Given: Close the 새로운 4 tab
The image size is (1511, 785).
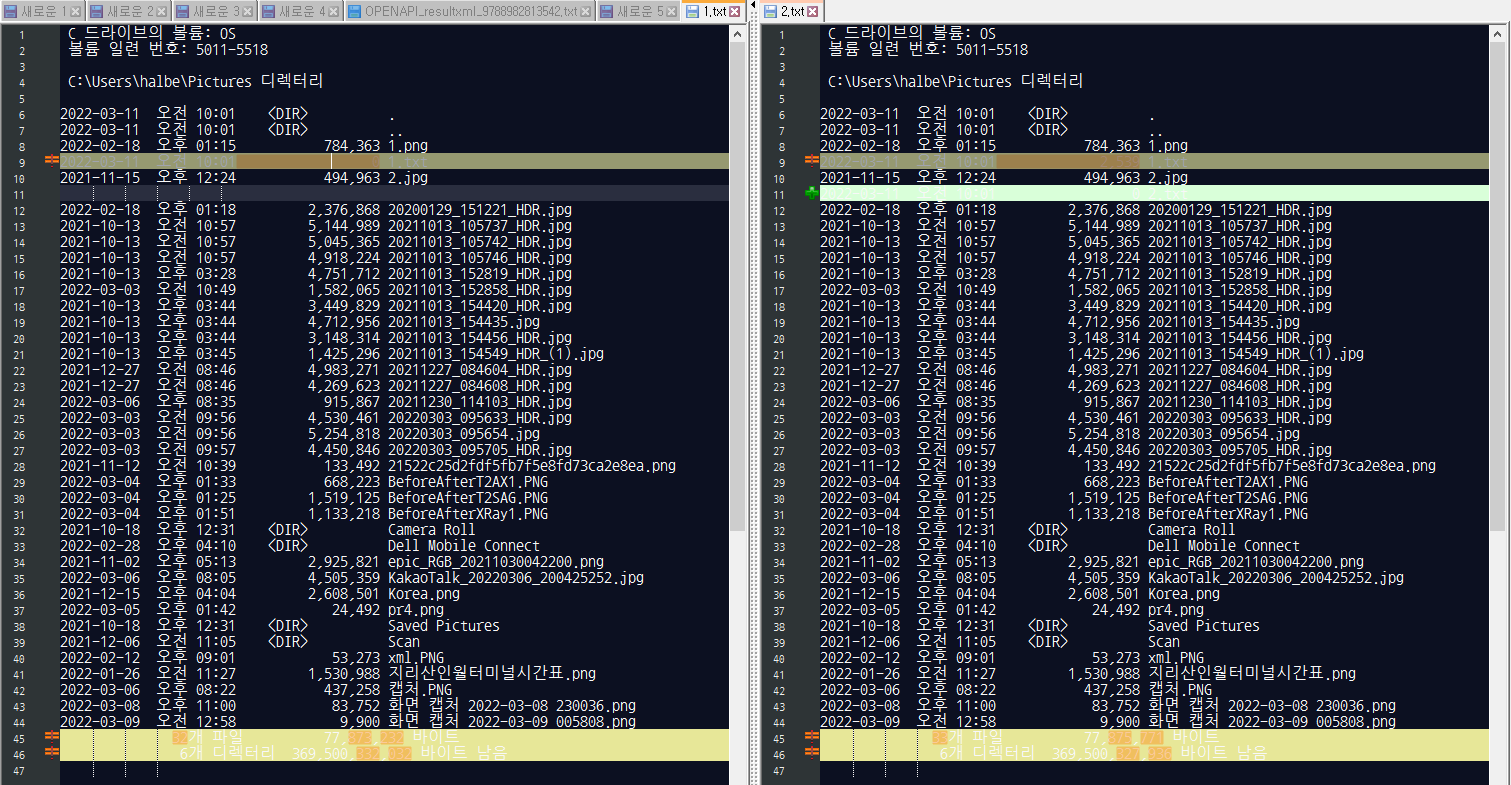Looking at the screenshot, I should [x=335, y=11].
